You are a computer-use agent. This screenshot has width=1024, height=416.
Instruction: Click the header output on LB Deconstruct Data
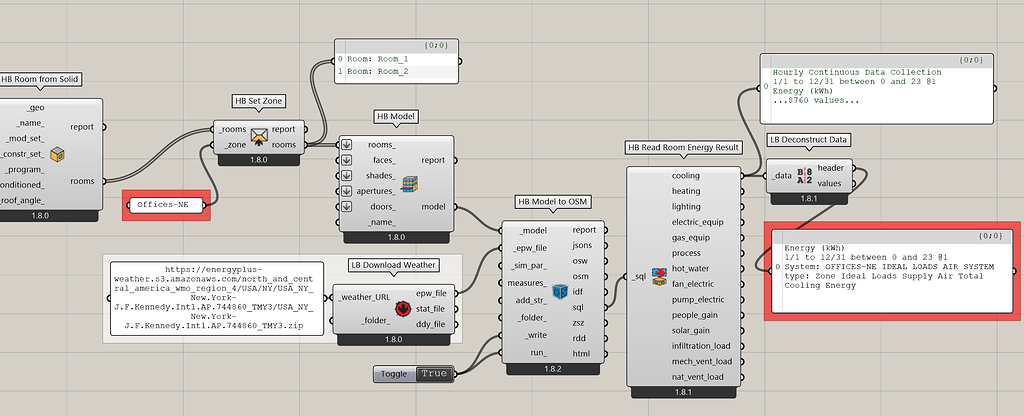830,168
